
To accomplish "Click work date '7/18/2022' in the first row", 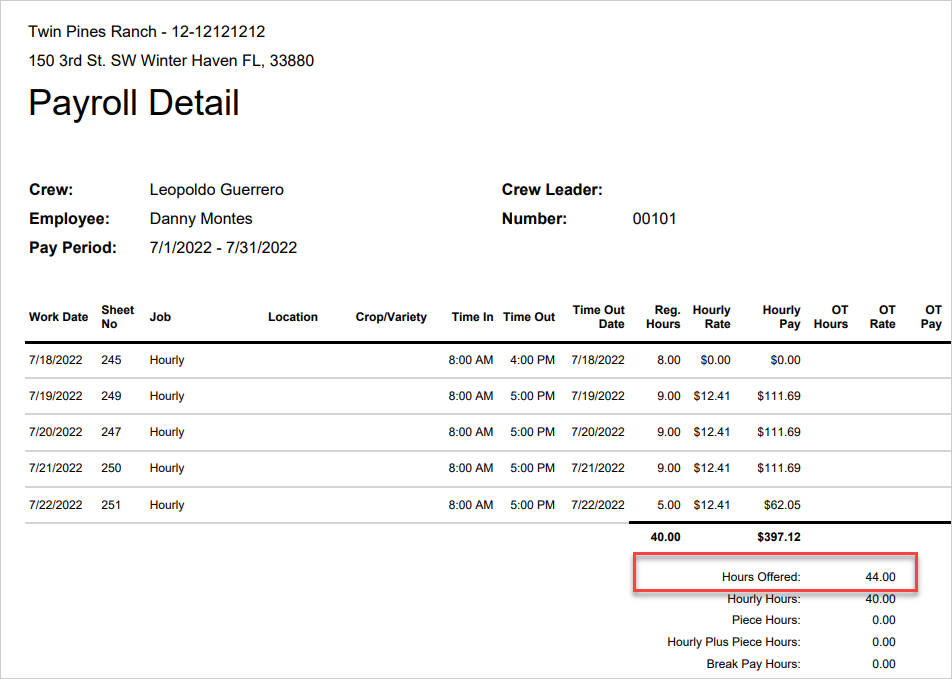I will 55,360.
